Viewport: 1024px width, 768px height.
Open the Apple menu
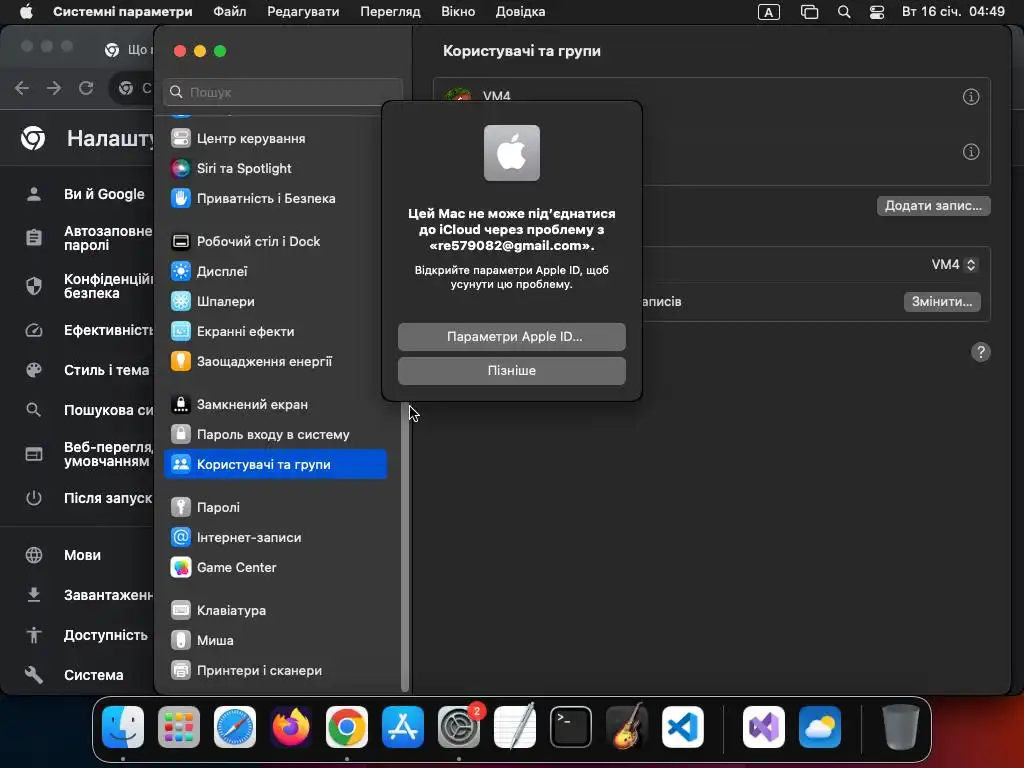point(26,11)
